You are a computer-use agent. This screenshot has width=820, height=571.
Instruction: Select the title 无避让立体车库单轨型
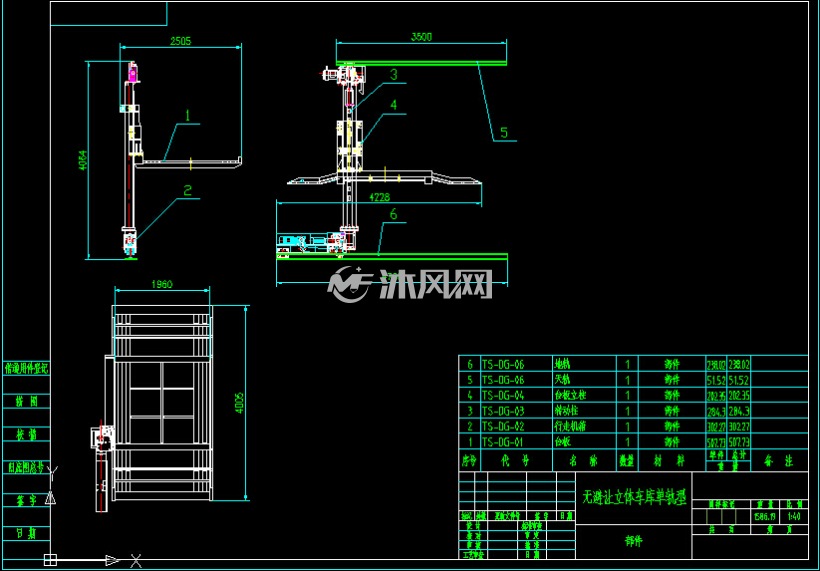coord(634,497)
